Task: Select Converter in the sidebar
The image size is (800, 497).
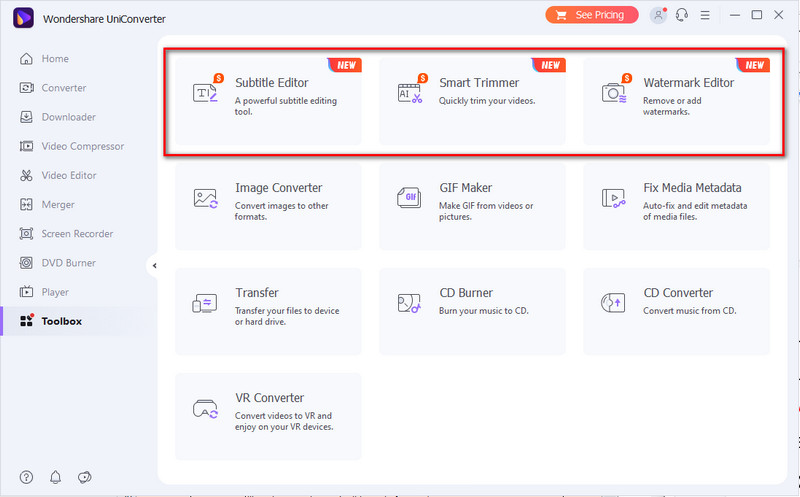Action: click(64, 88)
